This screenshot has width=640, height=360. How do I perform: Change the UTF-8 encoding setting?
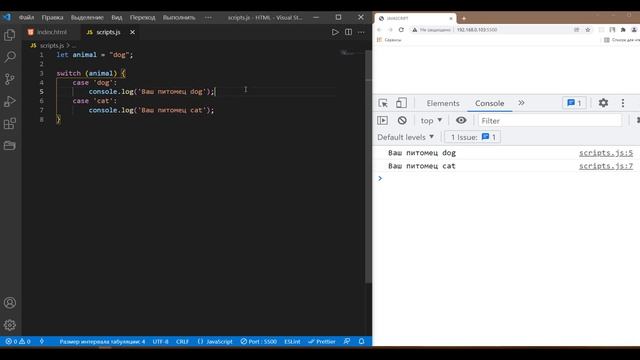[x=160, y=341]
